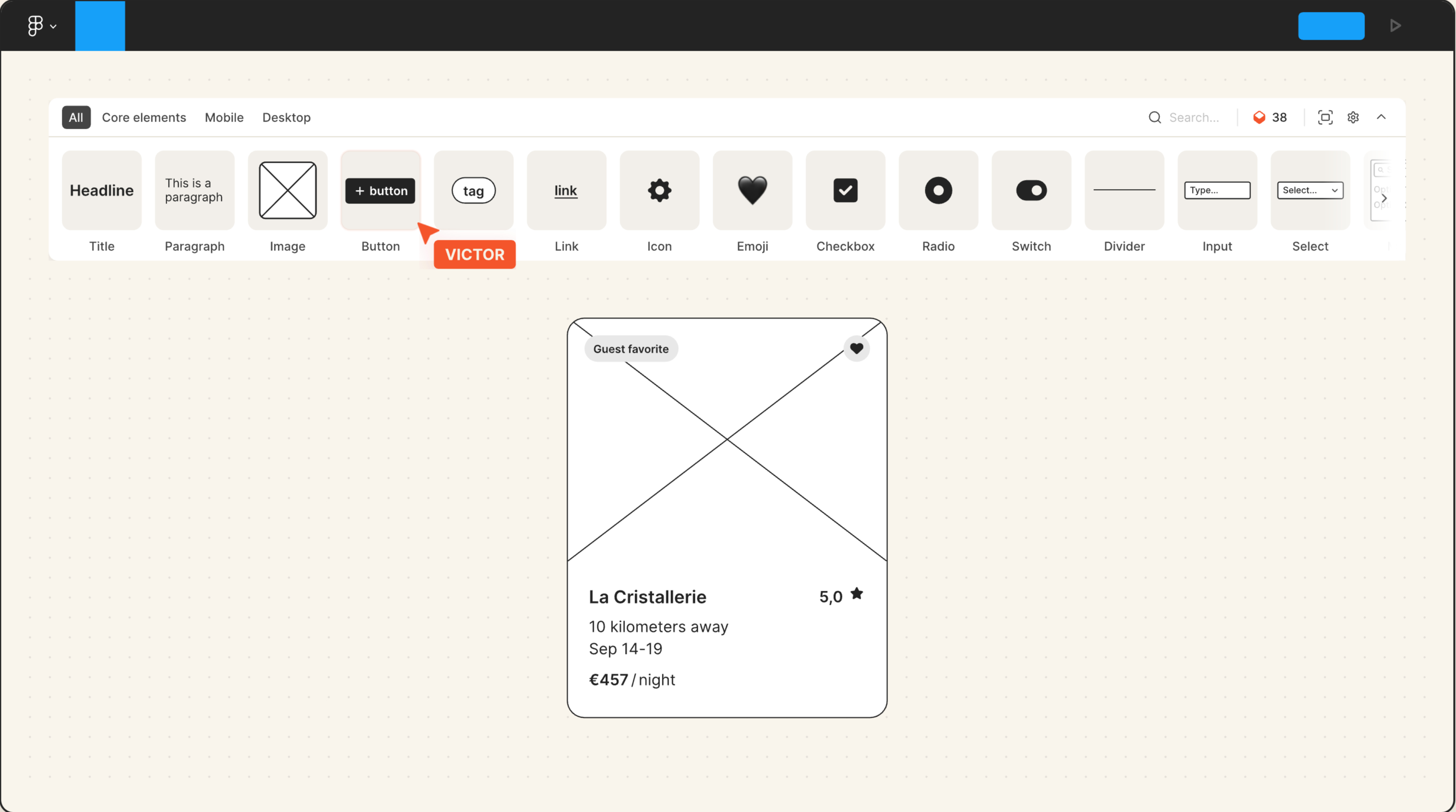Viewport: 1456px width, 812px height.
Task: Select the Image placeholder component
Action: click(287, 191)
